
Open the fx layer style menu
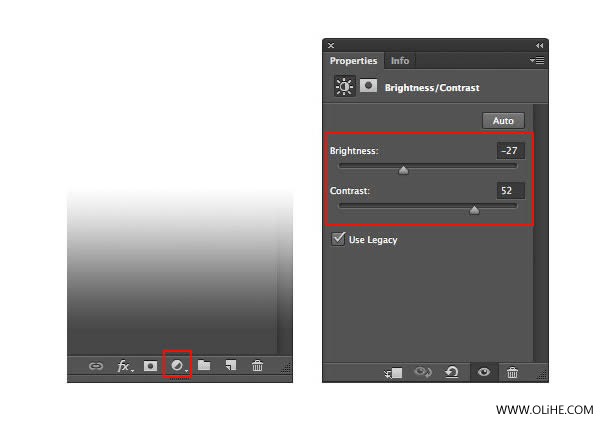[125, 366]
